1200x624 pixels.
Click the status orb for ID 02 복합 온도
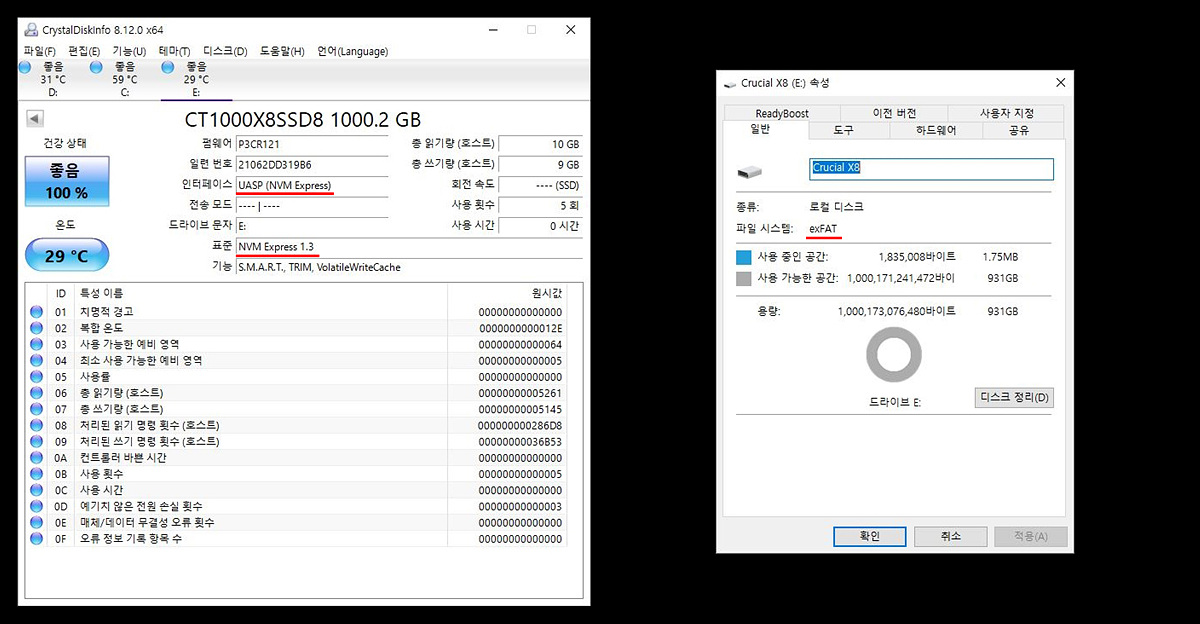pyautogui.click(x=36, y=328)
